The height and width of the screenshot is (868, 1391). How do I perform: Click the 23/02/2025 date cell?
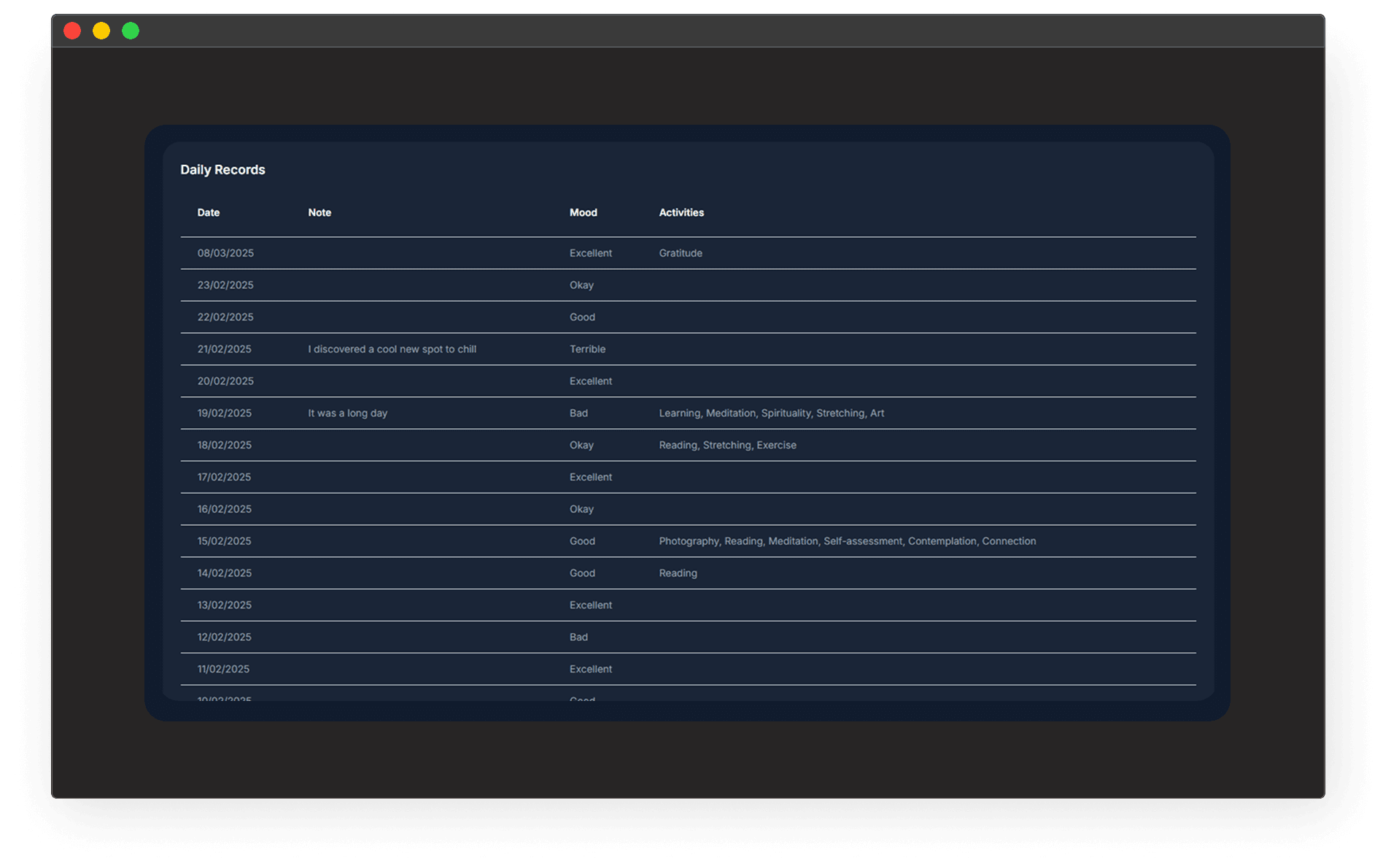click(x=225, y=285)
